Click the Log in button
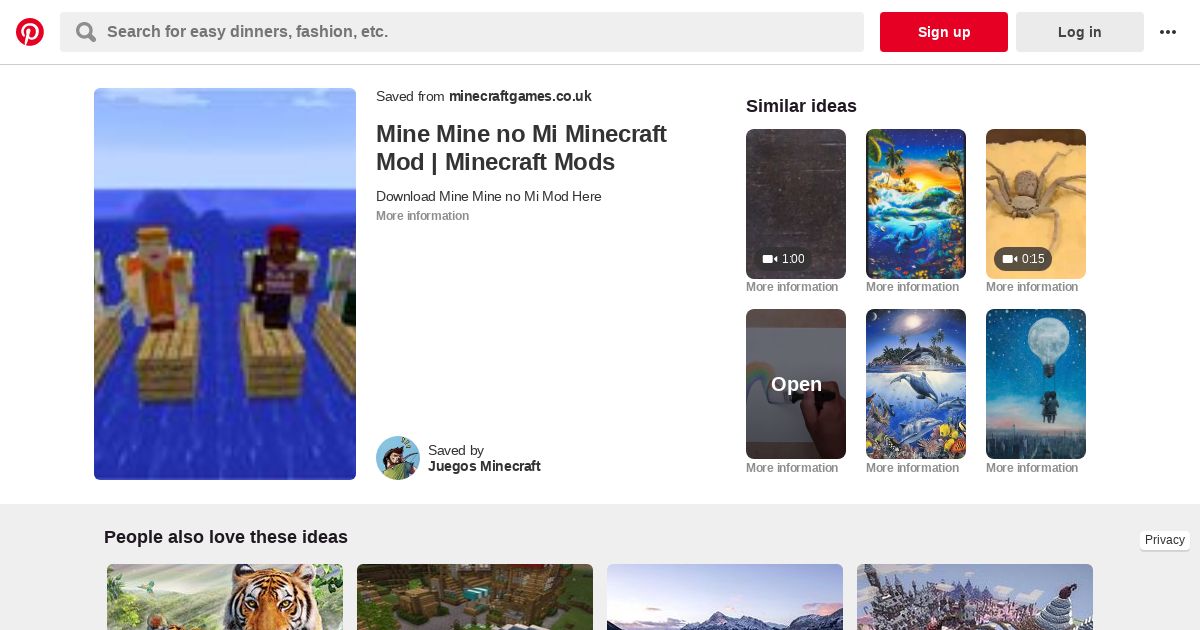Image resolution: width=1200 pixels, height=630 pixels. (x=1080, y=32)
